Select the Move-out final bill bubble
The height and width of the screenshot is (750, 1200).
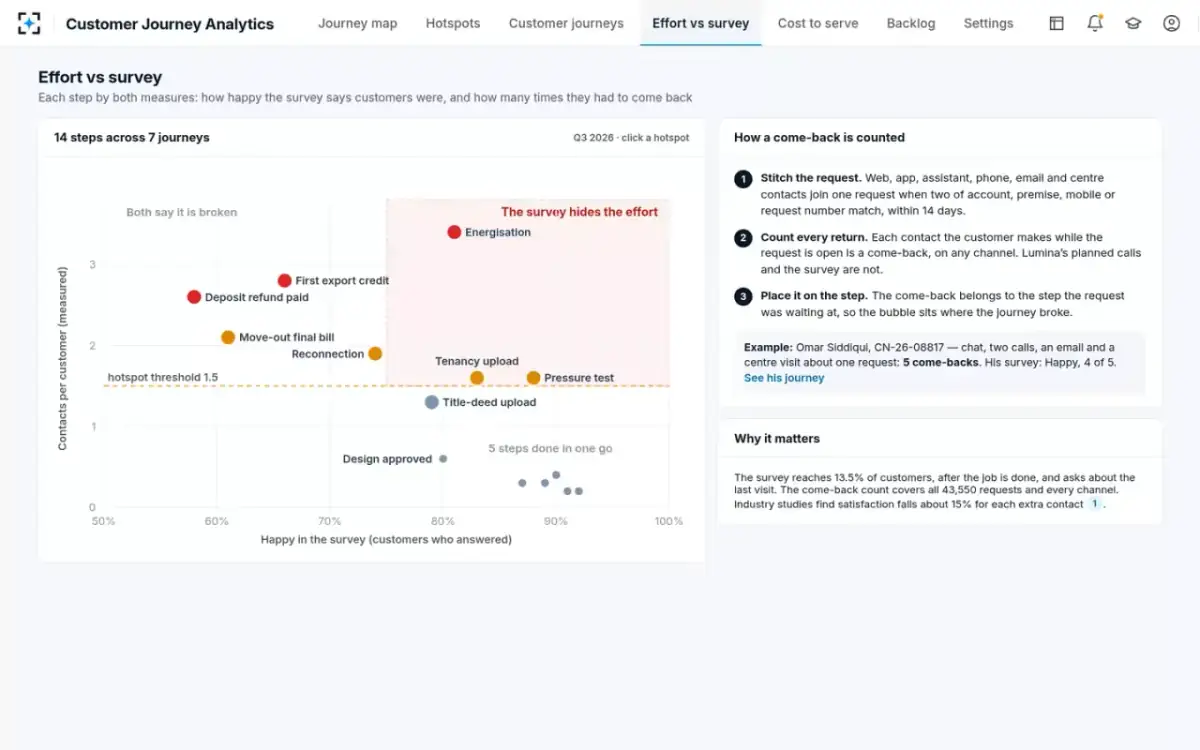click(x=228, y=338)
